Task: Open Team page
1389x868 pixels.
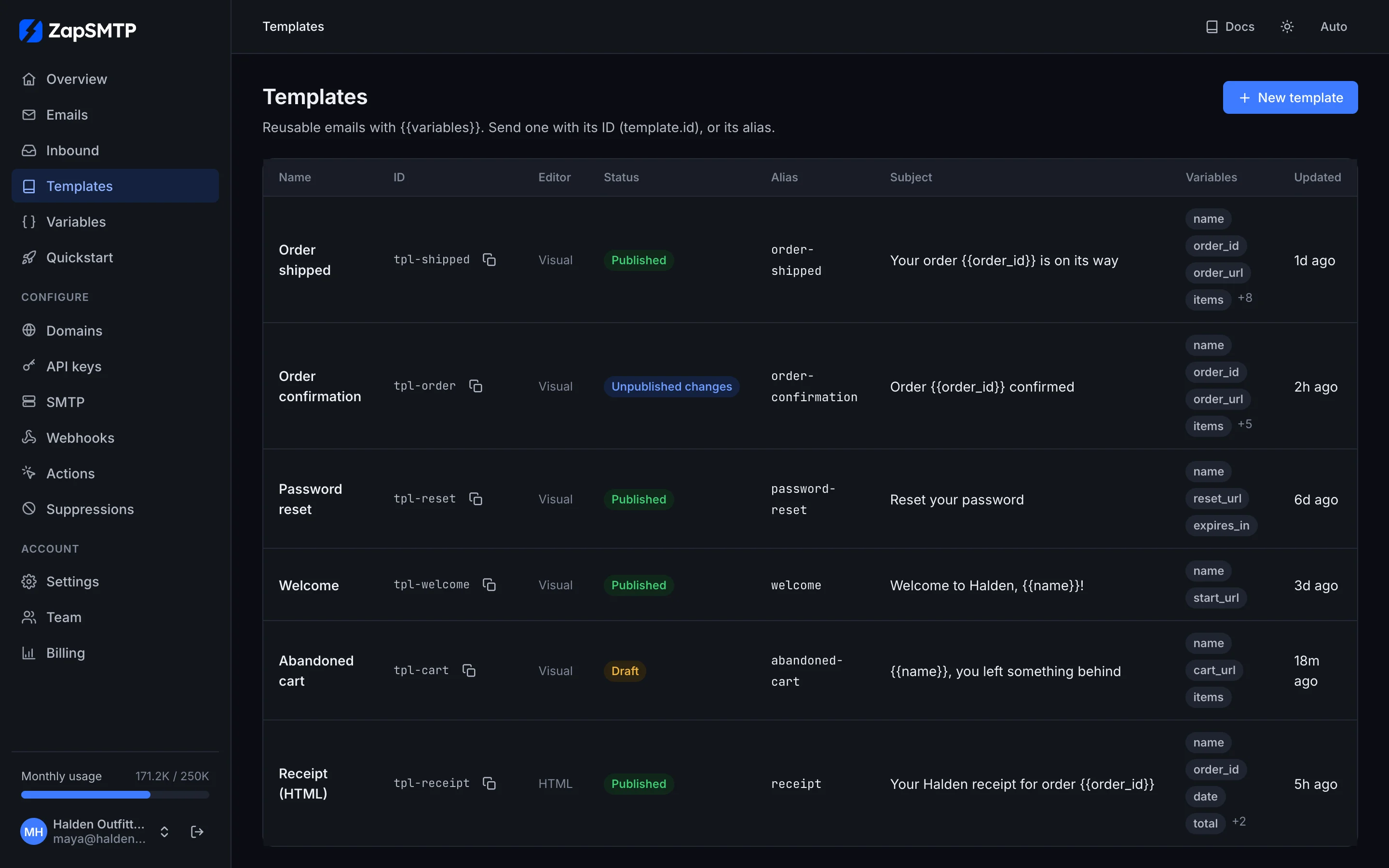Action: pyautogui.click(x=115, y=617)
